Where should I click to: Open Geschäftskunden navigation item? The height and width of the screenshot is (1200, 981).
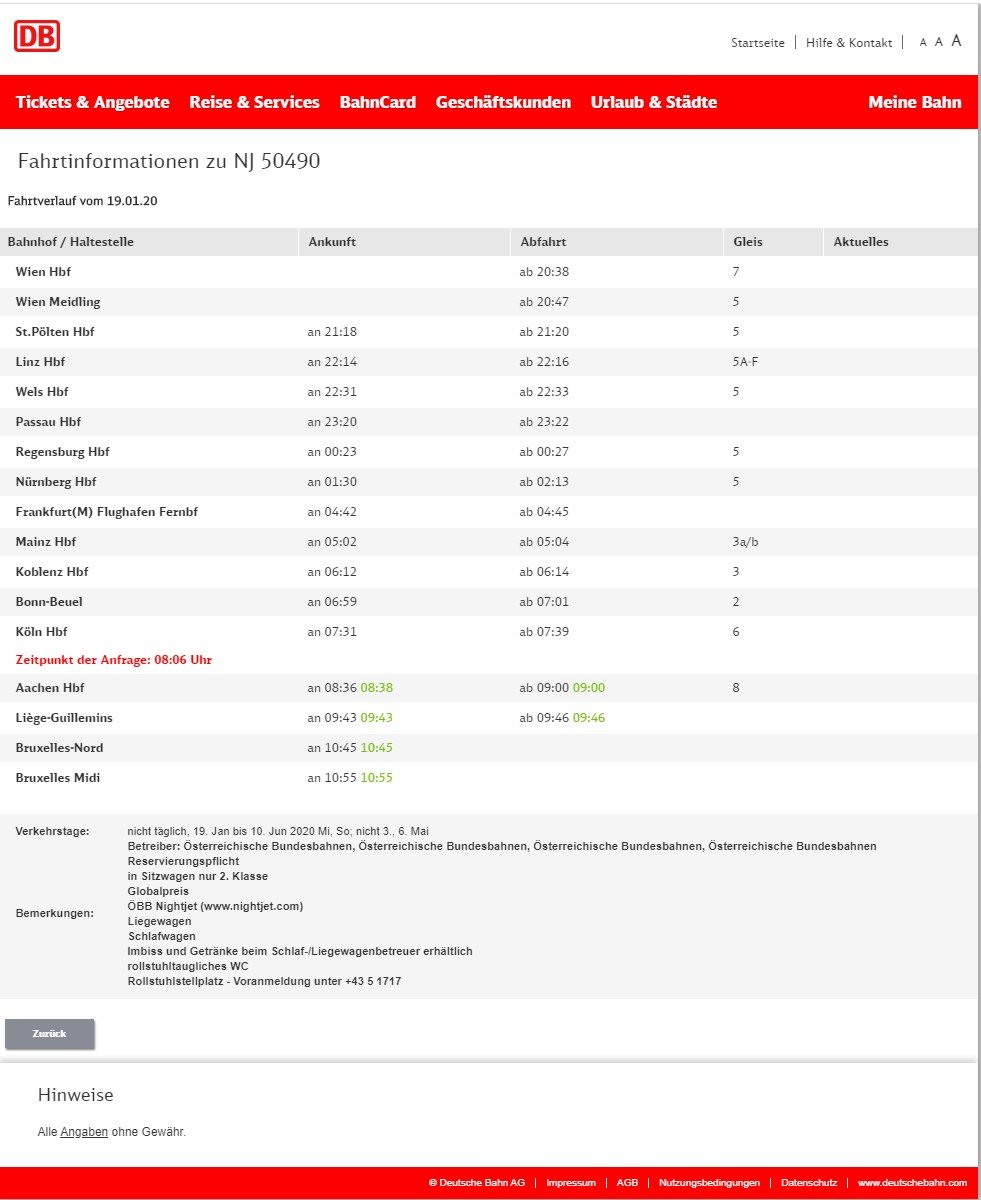(503, 102)
